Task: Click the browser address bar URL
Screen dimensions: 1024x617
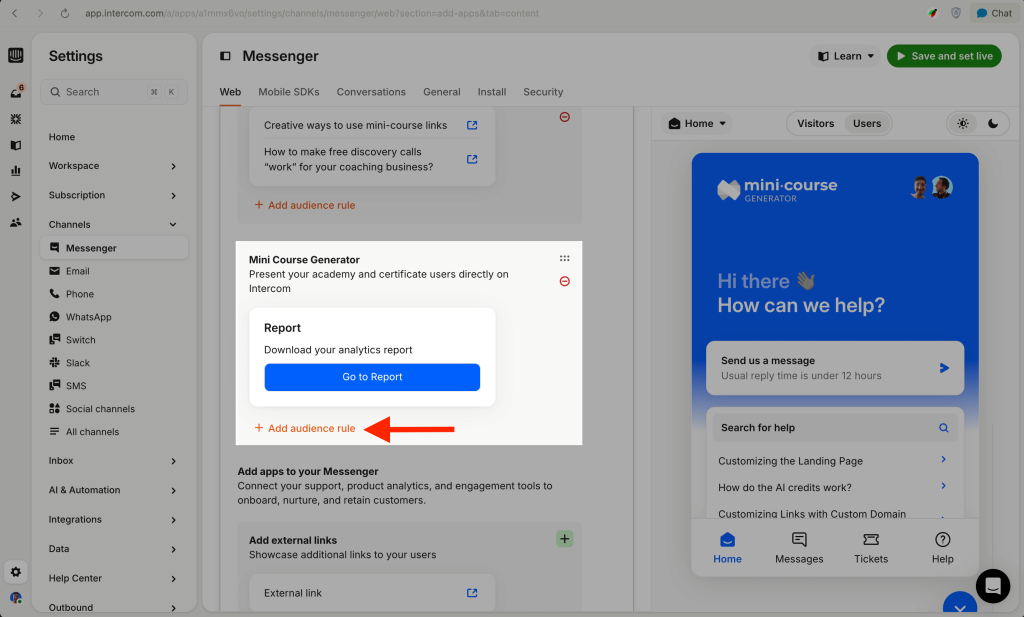Action: pyautogui.click(x=312, y=13)
